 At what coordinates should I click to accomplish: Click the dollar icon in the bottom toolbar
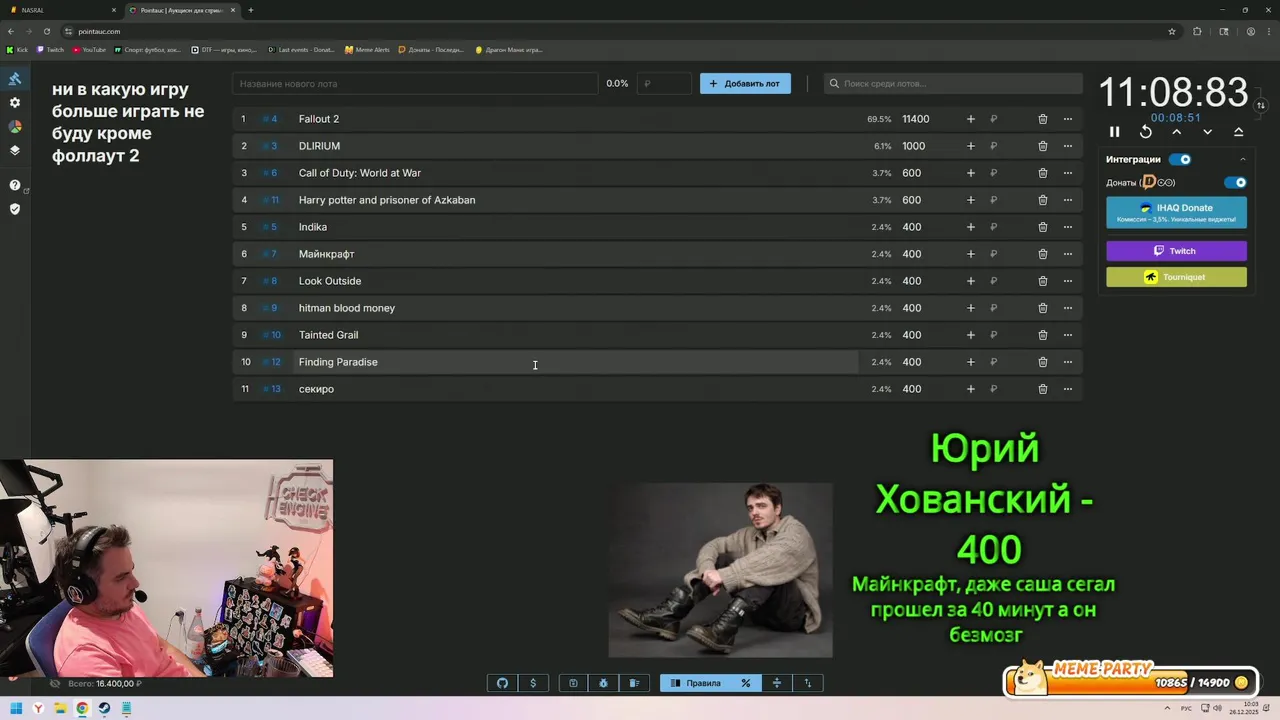pyautogui.click(x=533, y=683)
